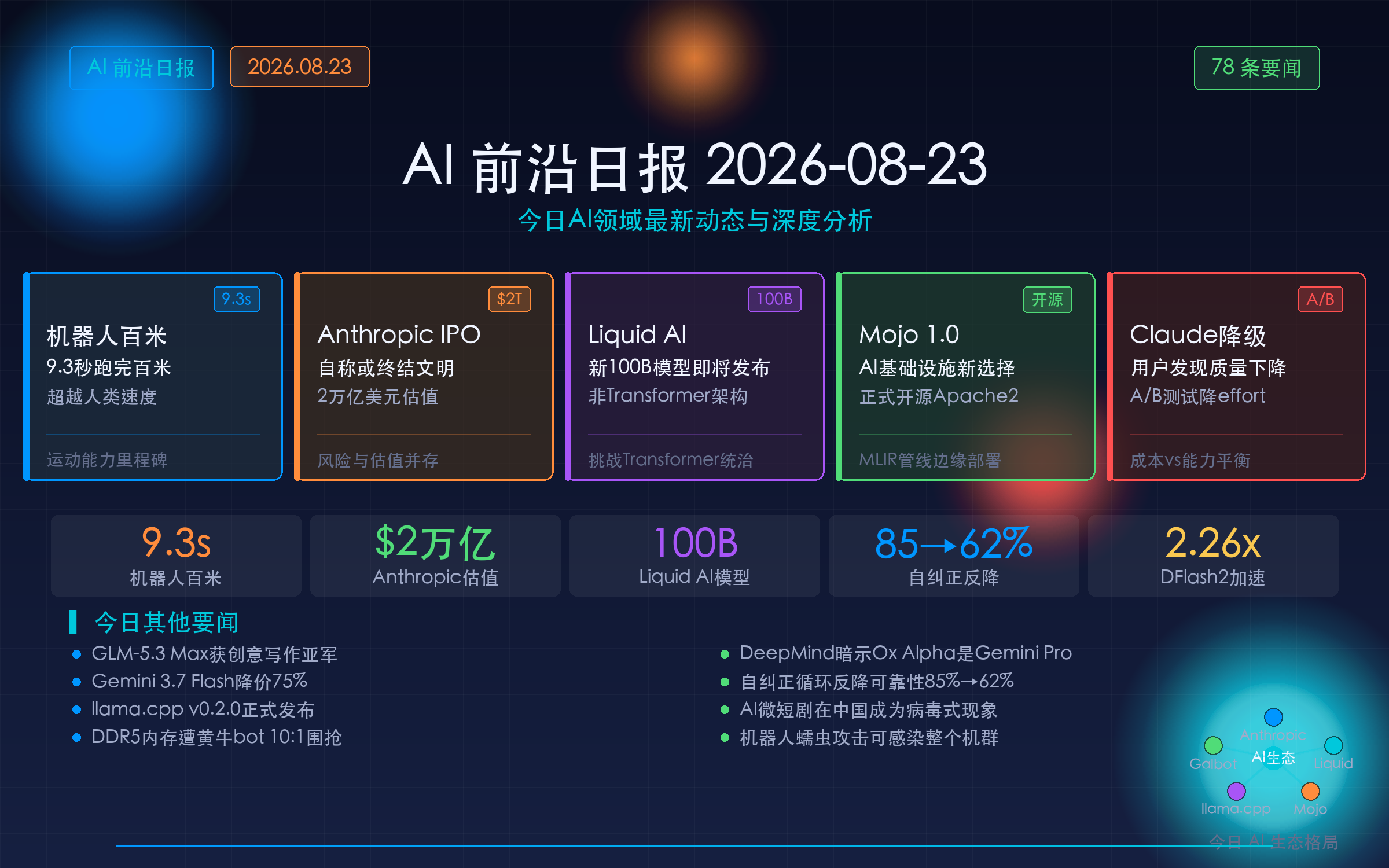Viewport: 1389px width, 868px height.
Task: Click footer 成本vs能力平衡
Action: coord(1190,461)
